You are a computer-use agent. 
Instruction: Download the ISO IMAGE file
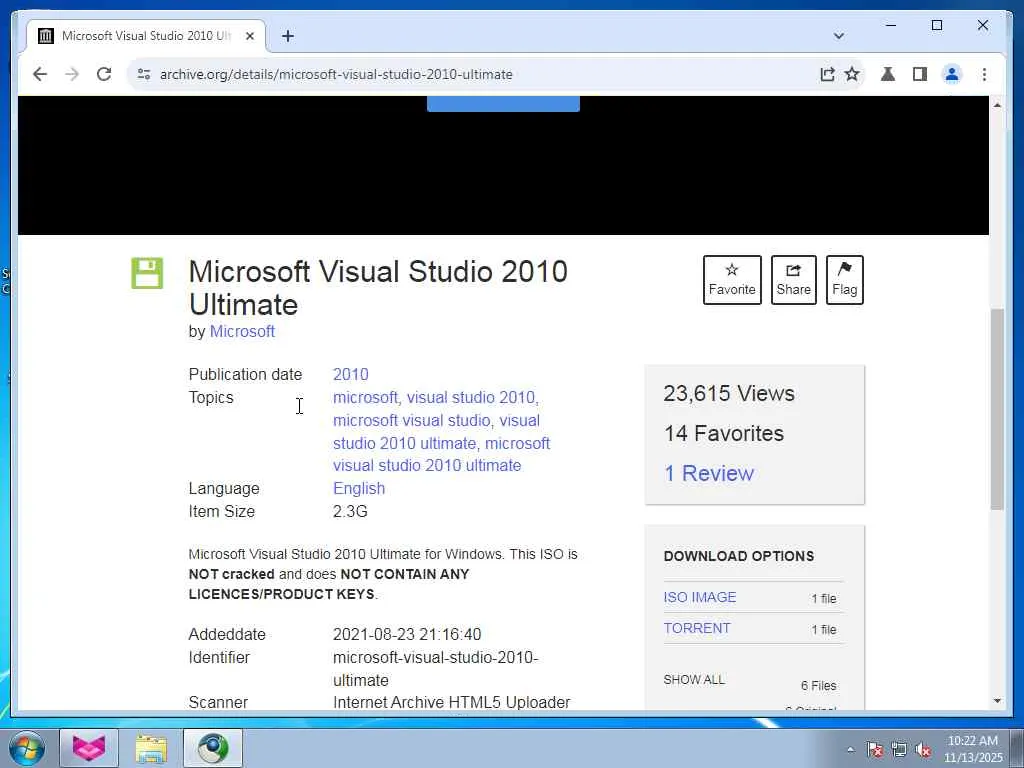coord(699,597)
